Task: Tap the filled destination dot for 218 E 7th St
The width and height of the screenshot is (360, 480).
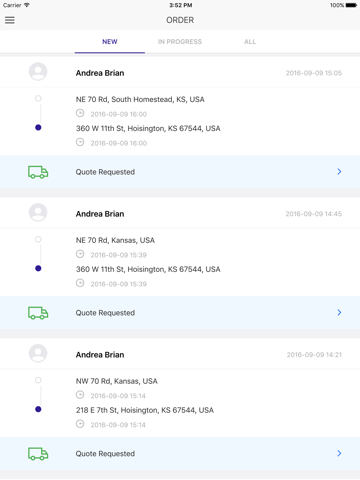Action: pyautogui.click(x=38, y=409)
